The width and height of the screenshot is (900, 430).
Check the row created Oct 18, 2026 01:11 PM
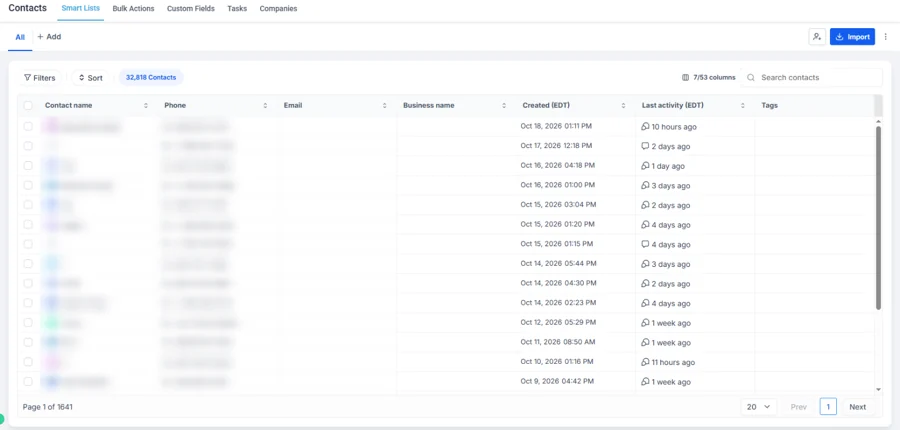[28, 126]
